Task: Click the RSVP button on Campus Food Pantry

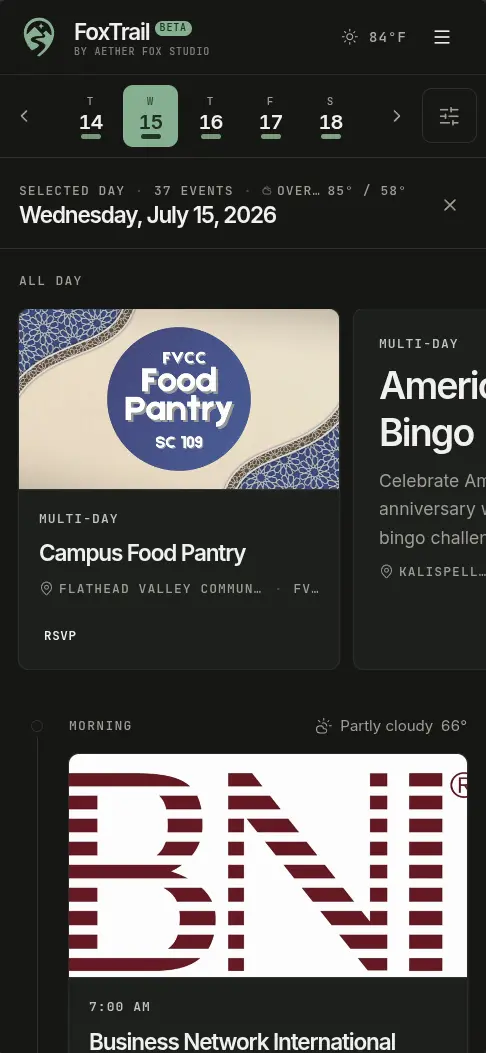Action: point(60,635)
